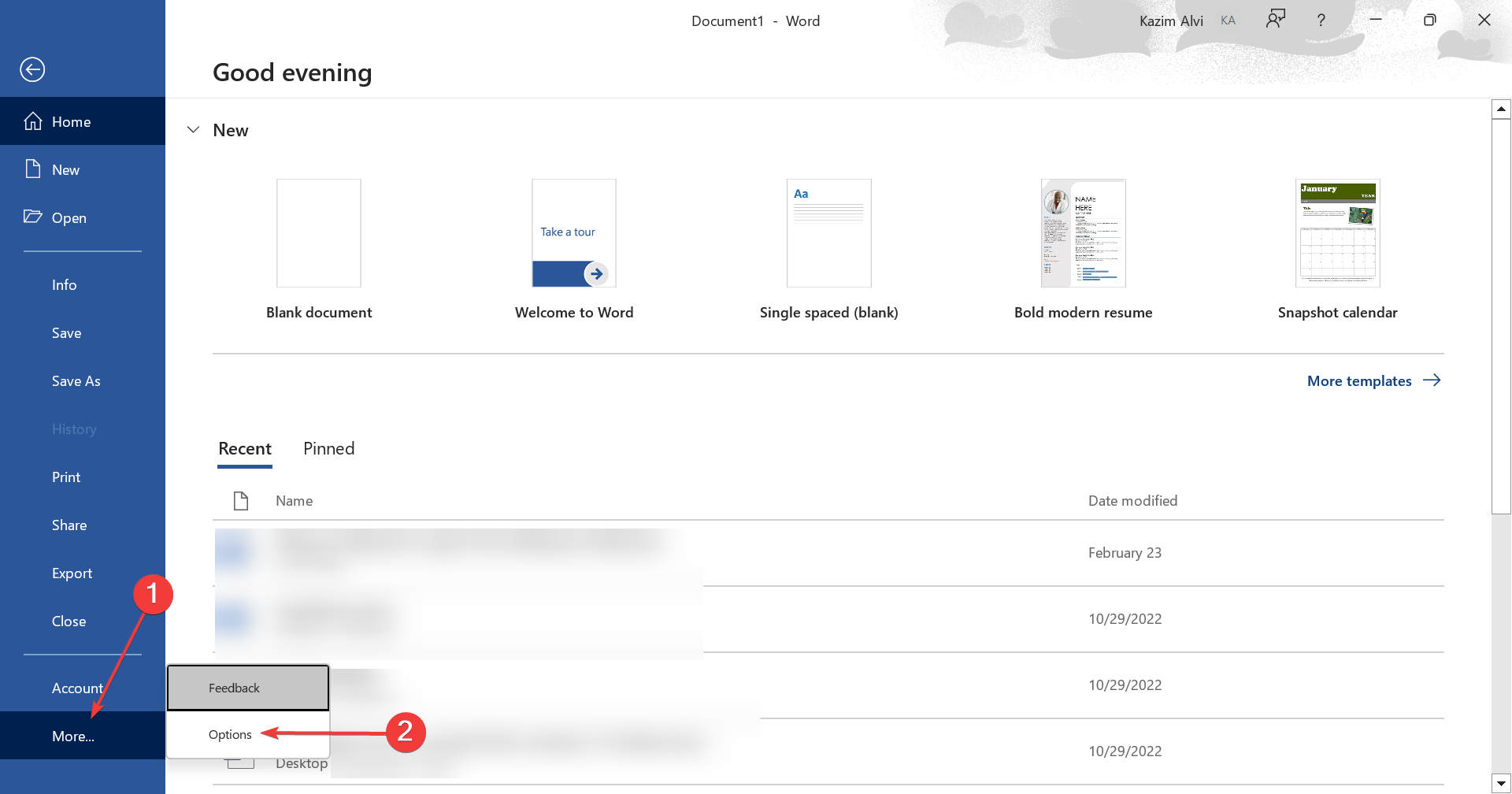Open the Share page
Viewport: 1512px width, 794px height.
pos(83,525)
